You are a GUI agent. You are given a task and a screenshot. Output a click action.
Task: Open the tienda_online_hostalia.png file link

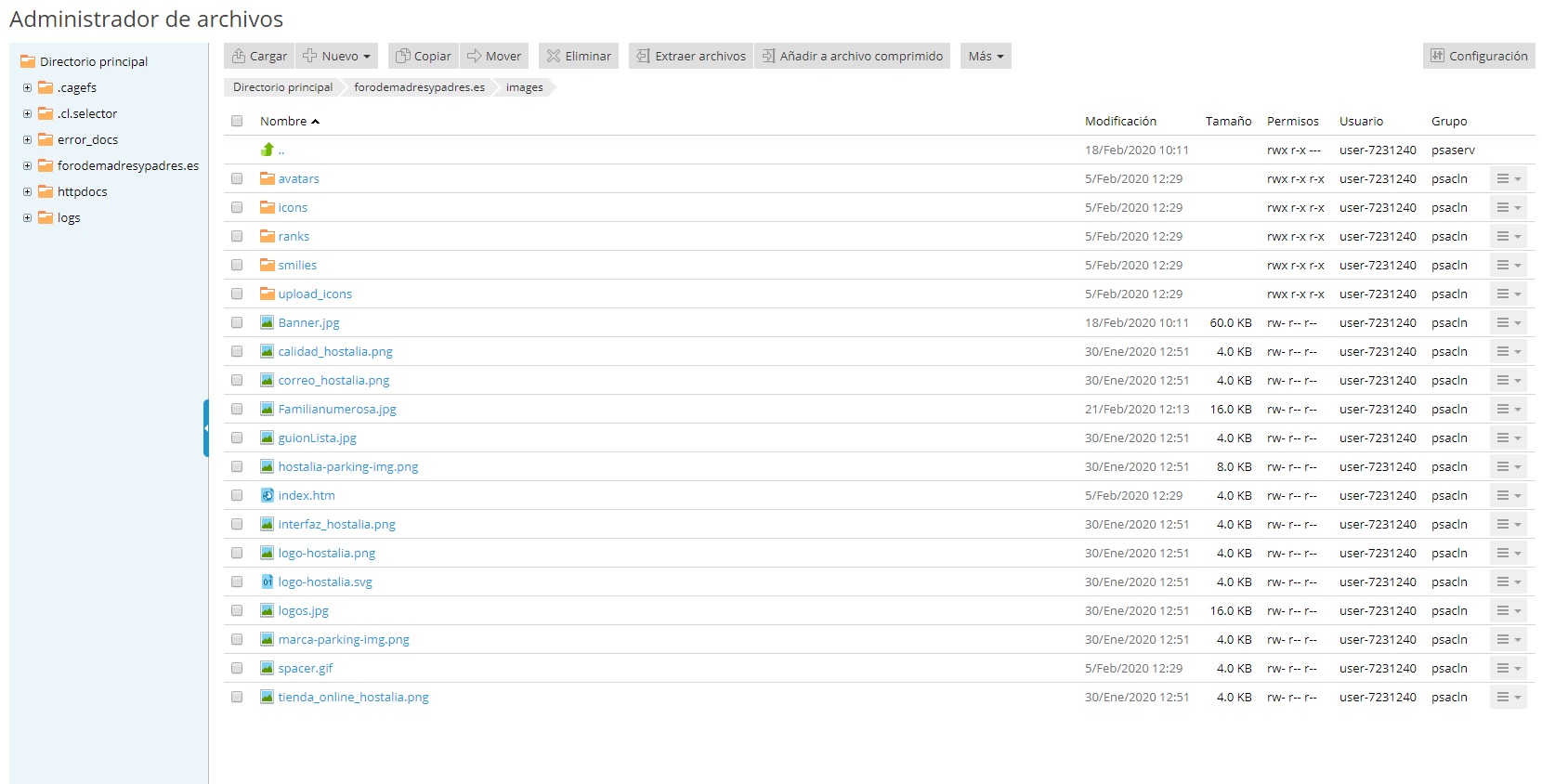coord(353,697)
